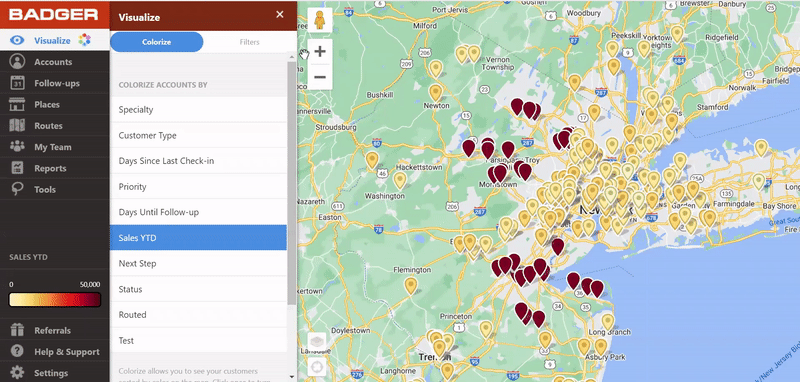Colorize by Days Since Last Check-in

198,161
